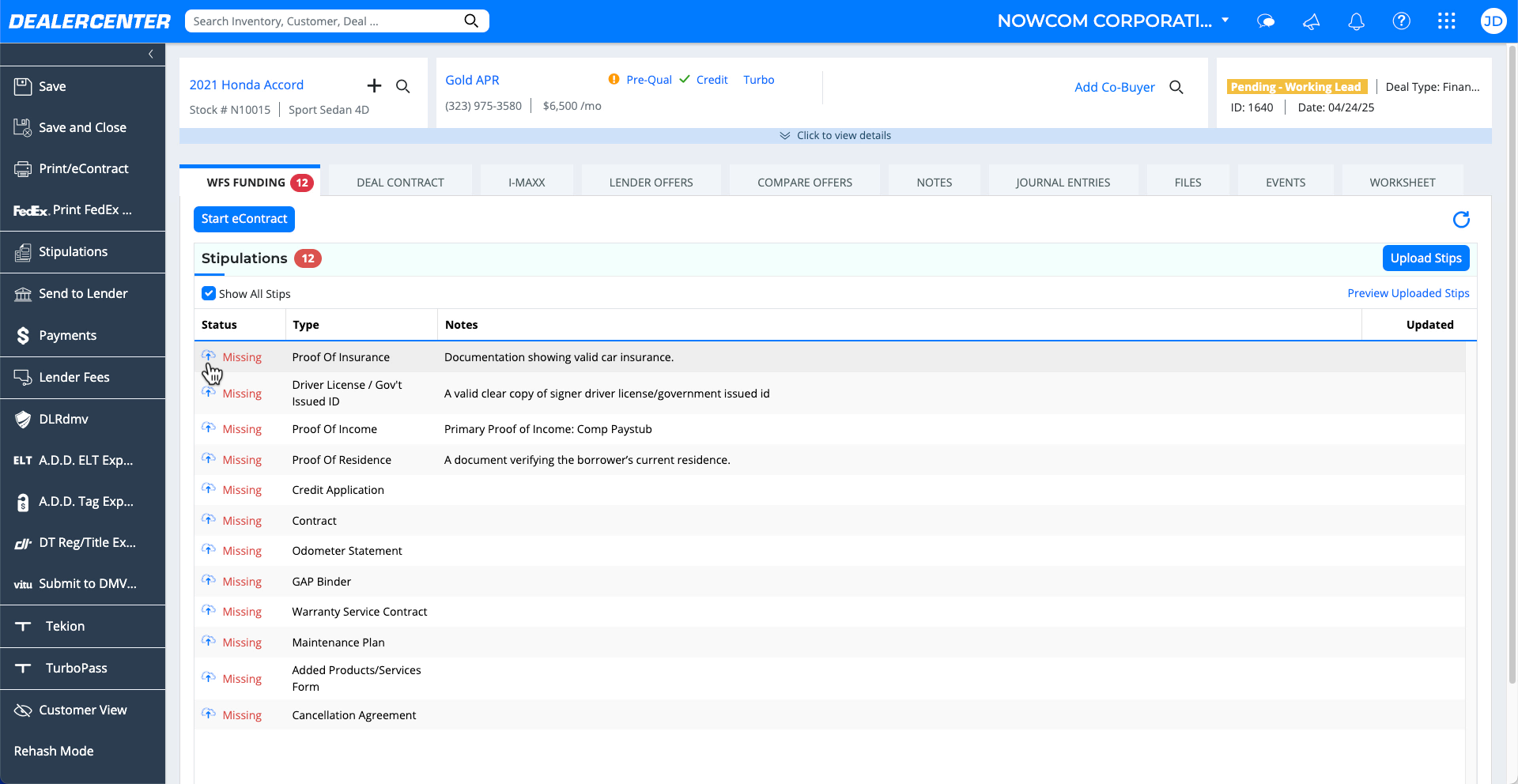The image size is (1518, 784).
Task: Open the Notes tab
Action: [935, 183]
